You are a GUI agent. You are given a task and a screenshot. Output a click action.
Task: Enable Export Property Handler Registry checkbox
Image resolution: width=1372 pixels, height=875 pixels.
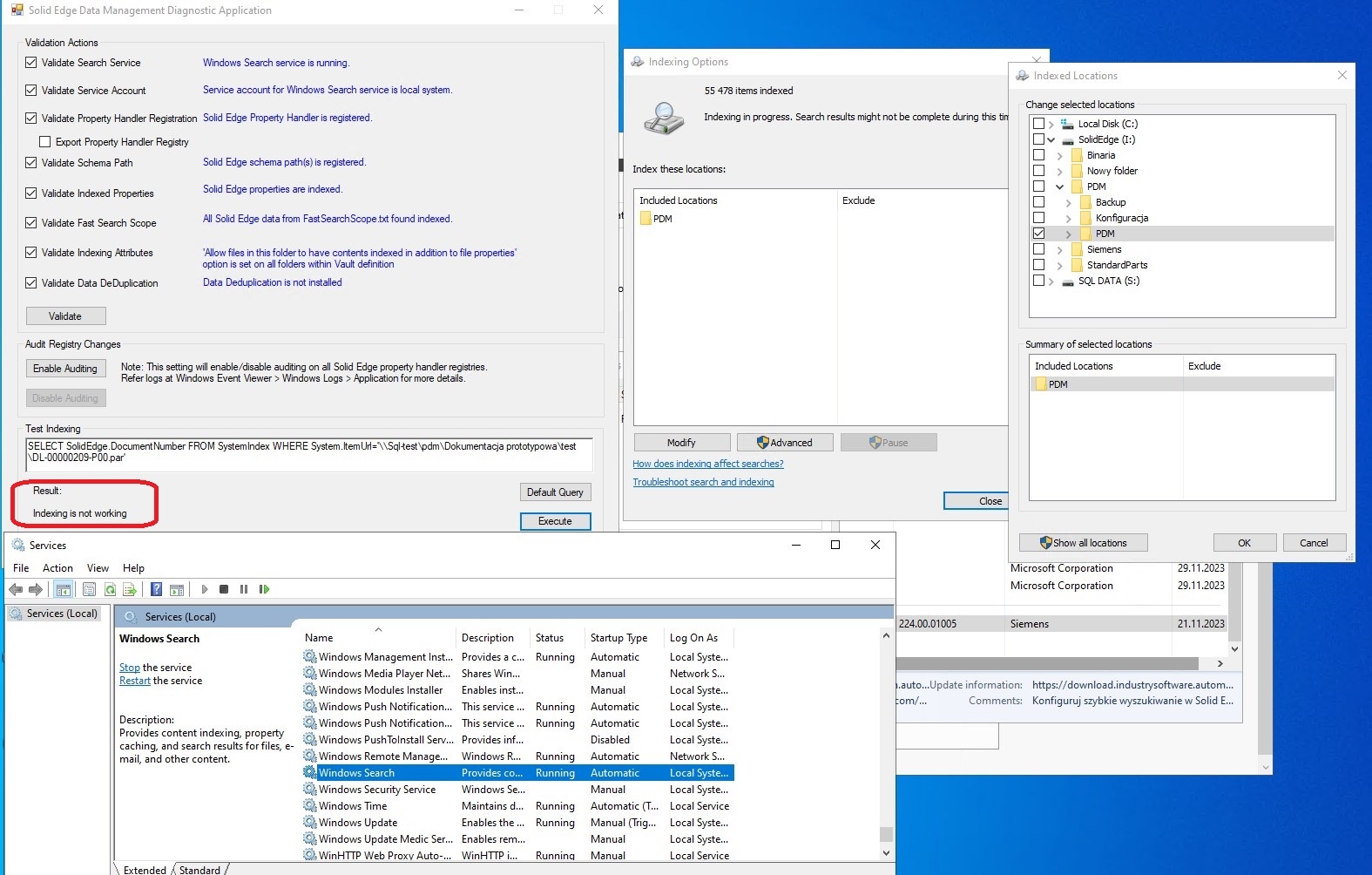45,142
